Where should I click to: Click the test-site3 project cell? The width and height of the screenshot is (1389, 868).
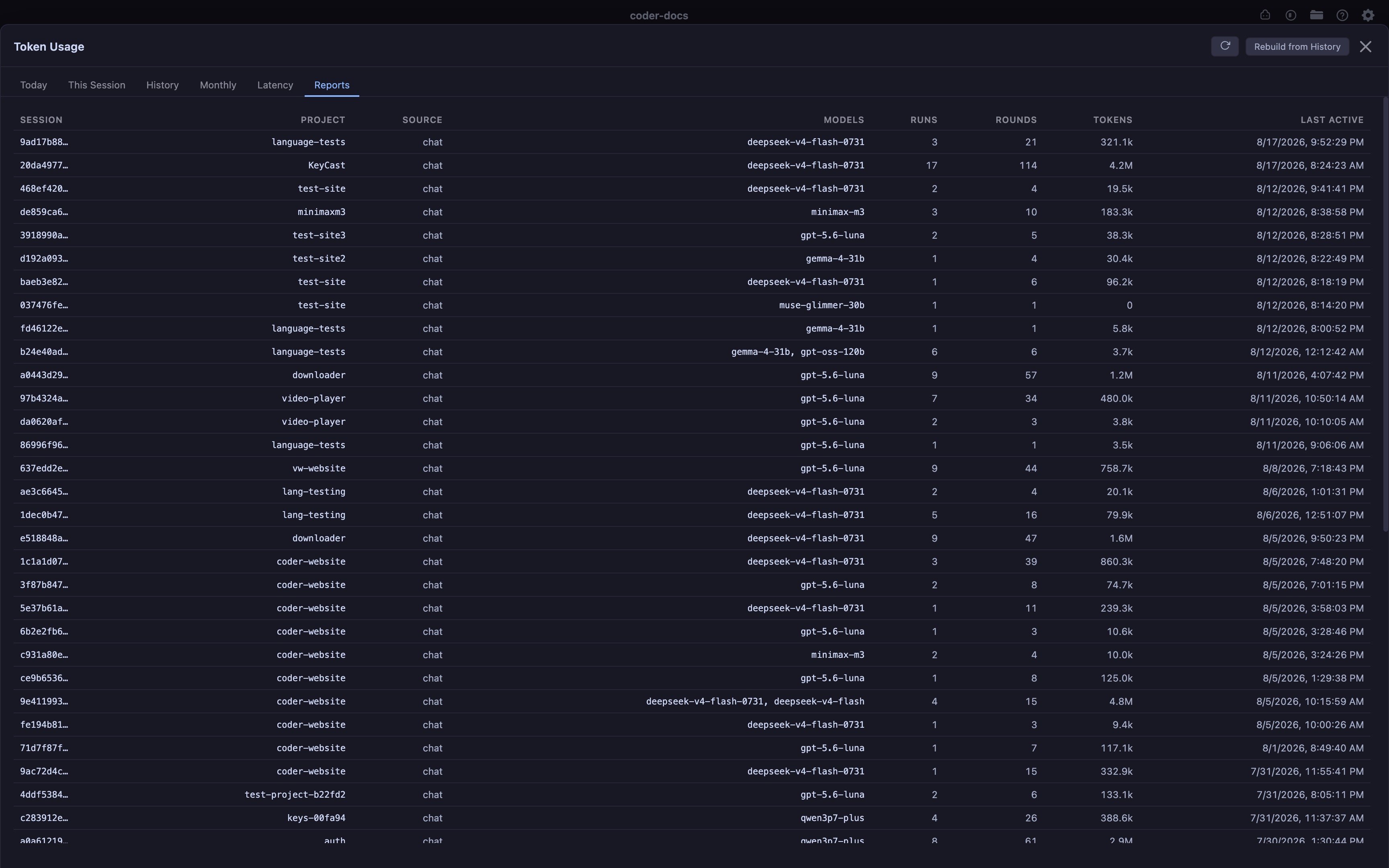tap(319, 235)
